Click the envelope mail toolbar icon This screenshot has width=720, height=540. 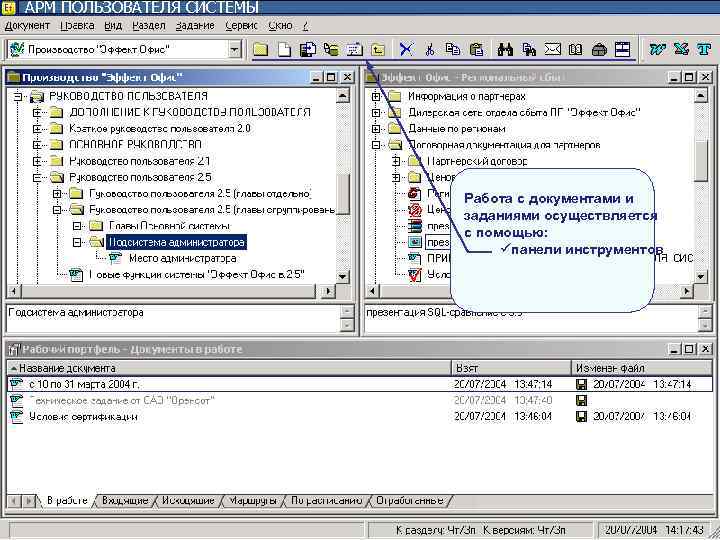coord(552,49)
